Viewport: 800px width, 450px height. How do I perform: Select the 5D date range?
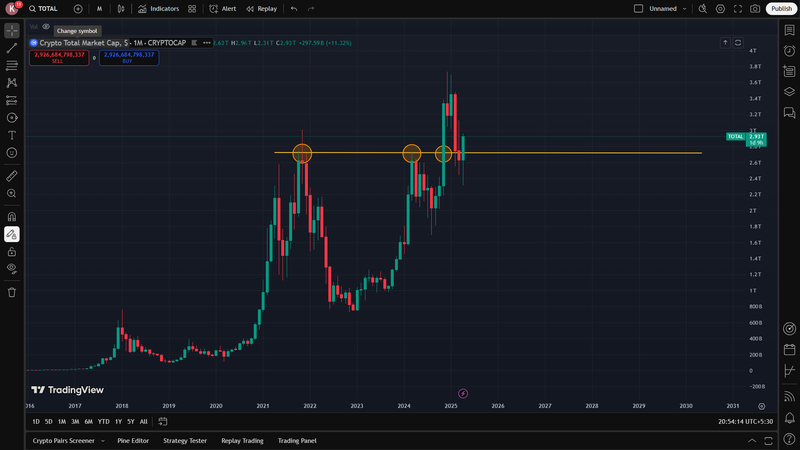click(48, 421)
